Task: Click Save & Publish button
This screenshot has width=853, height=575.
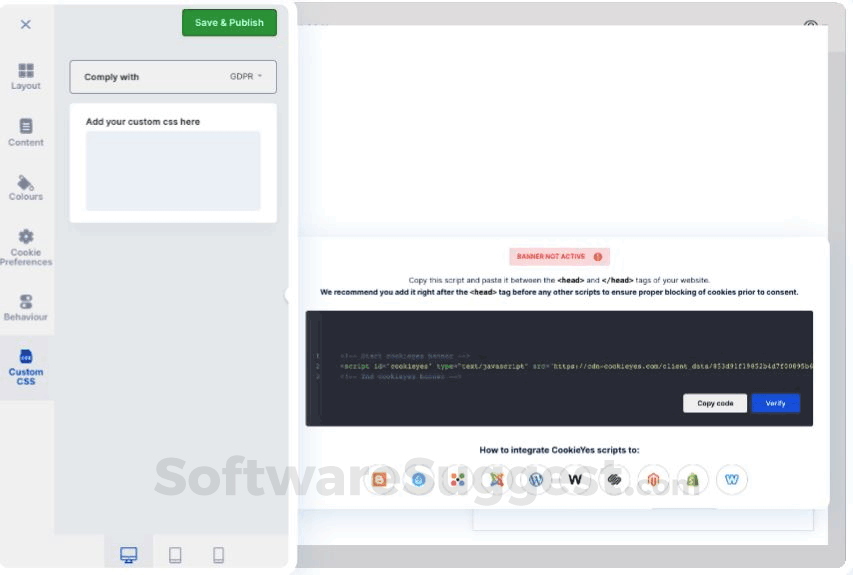Action: [229, 23]
